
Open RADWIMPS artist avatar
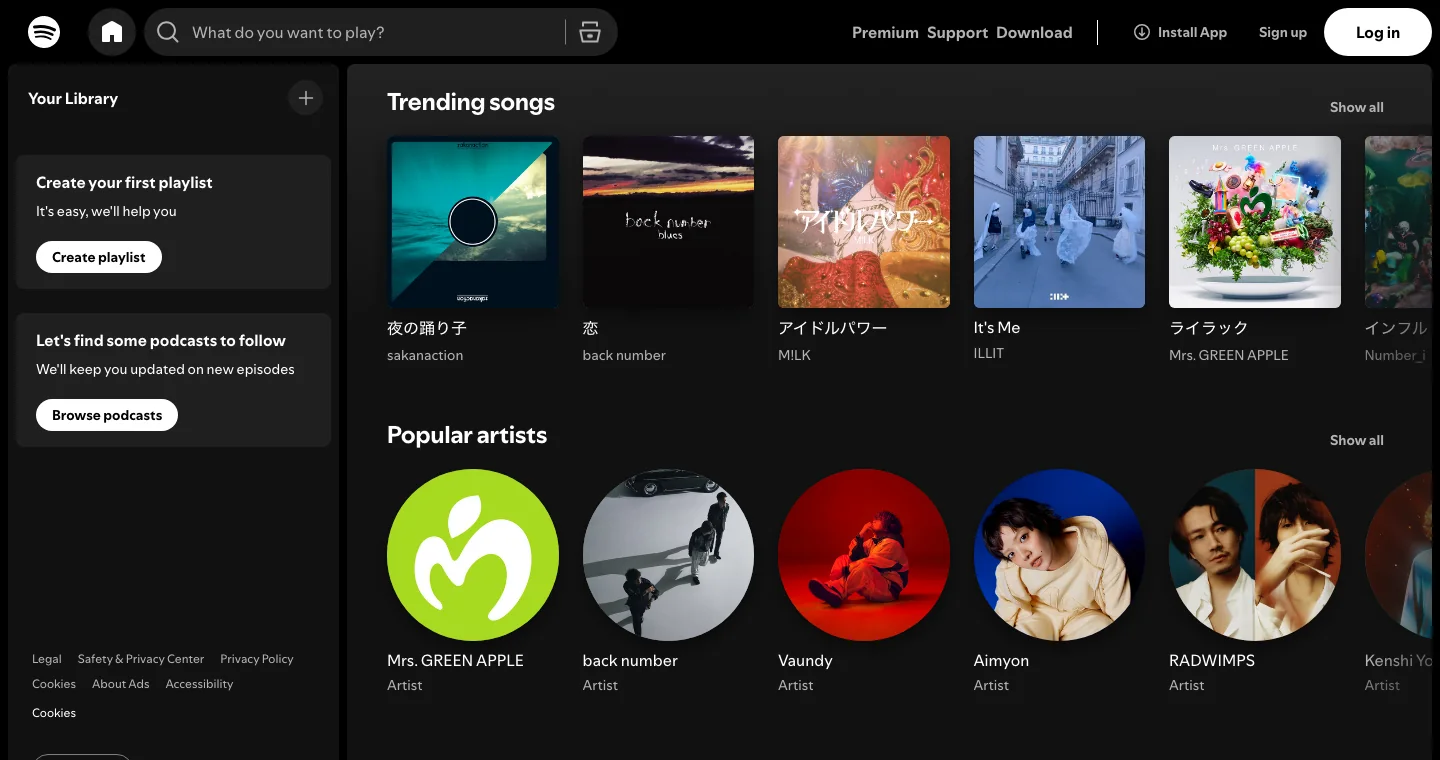pyautogui.click(x=1255, y=555)
